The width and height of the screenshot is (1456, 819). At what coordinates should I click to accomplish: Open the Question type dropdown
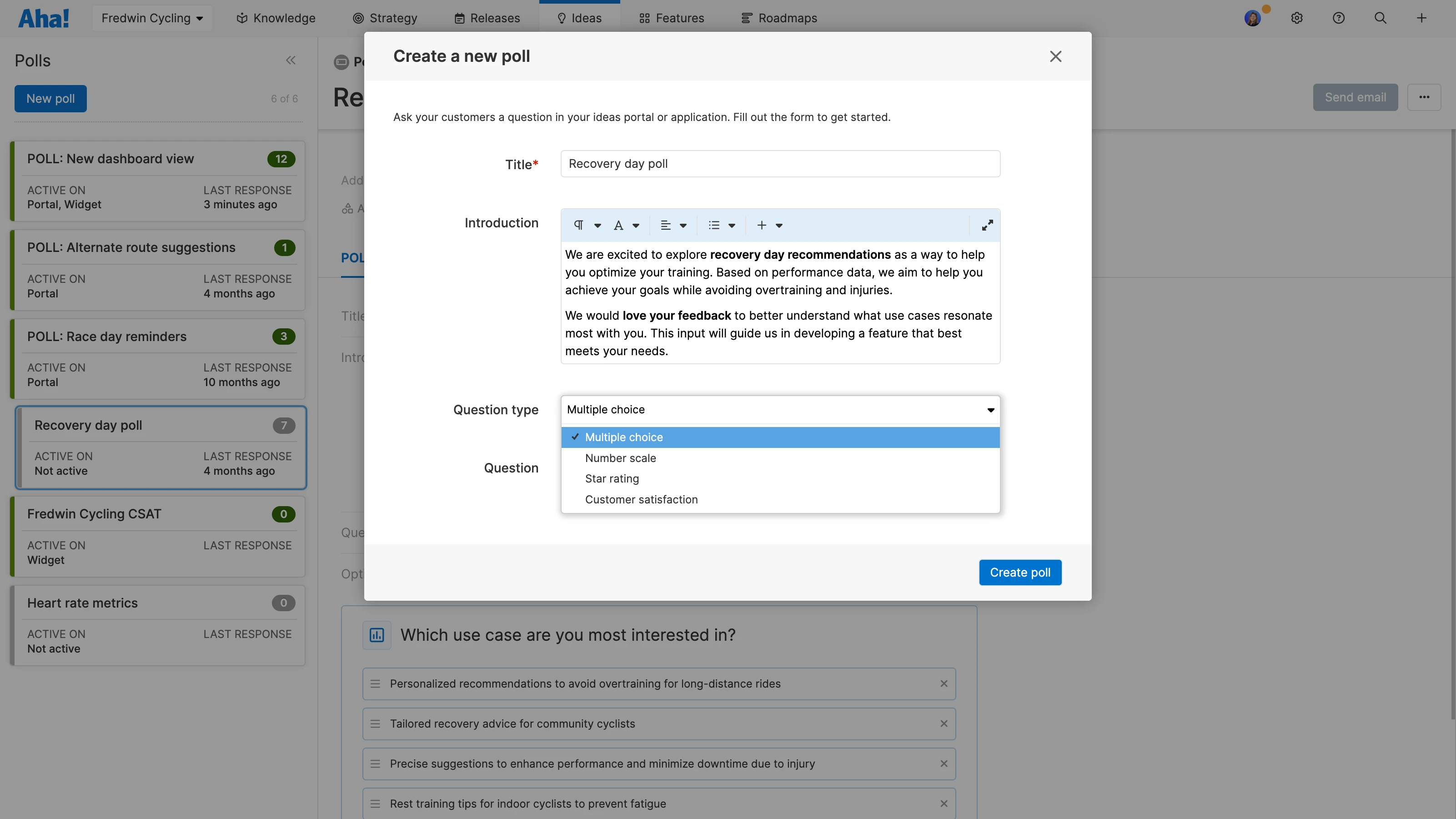tap(780, 410)
